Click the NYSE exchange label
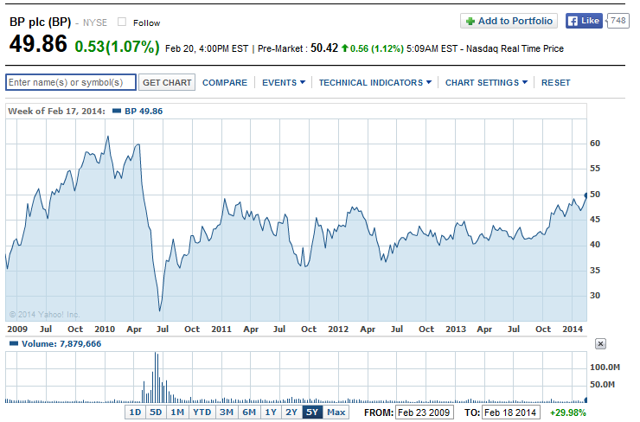640x422 pixels. point(95,22)
